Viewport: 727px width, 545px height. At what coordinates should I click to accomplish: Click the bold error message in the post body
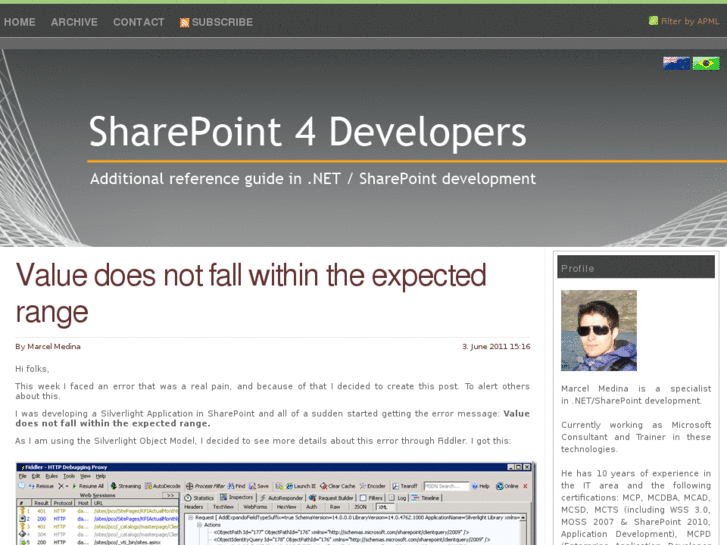[272, 418]
